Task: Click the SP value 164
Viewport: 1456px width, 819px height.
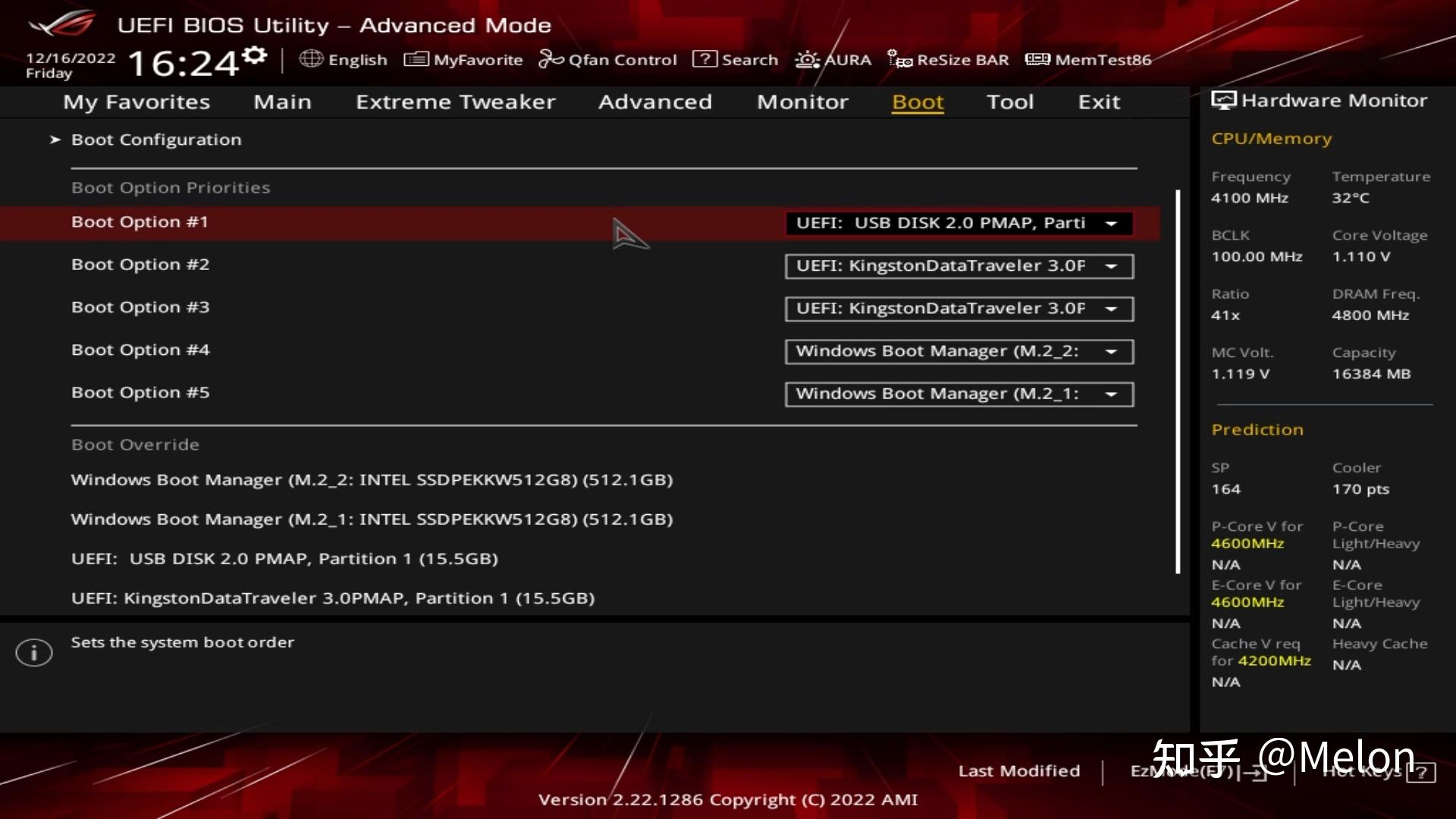Action: tap(1225, 489)
